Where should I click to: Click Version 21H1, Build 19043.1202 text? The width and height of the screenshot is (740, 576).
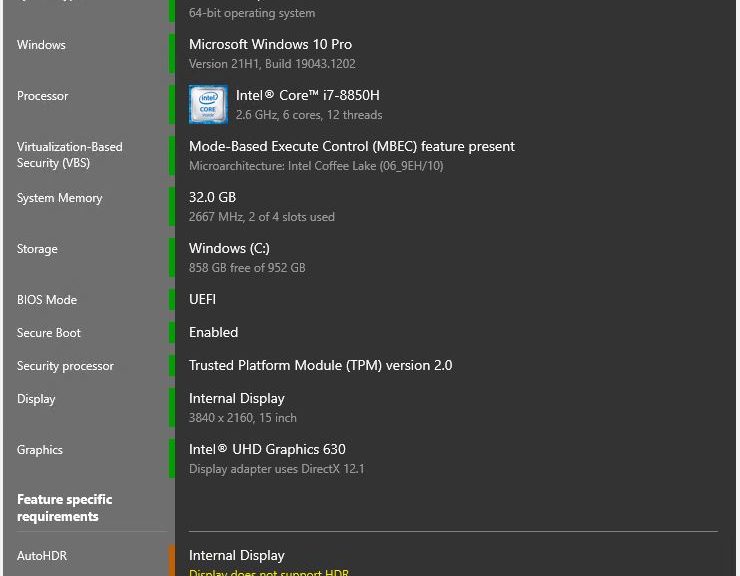[272, 64]
